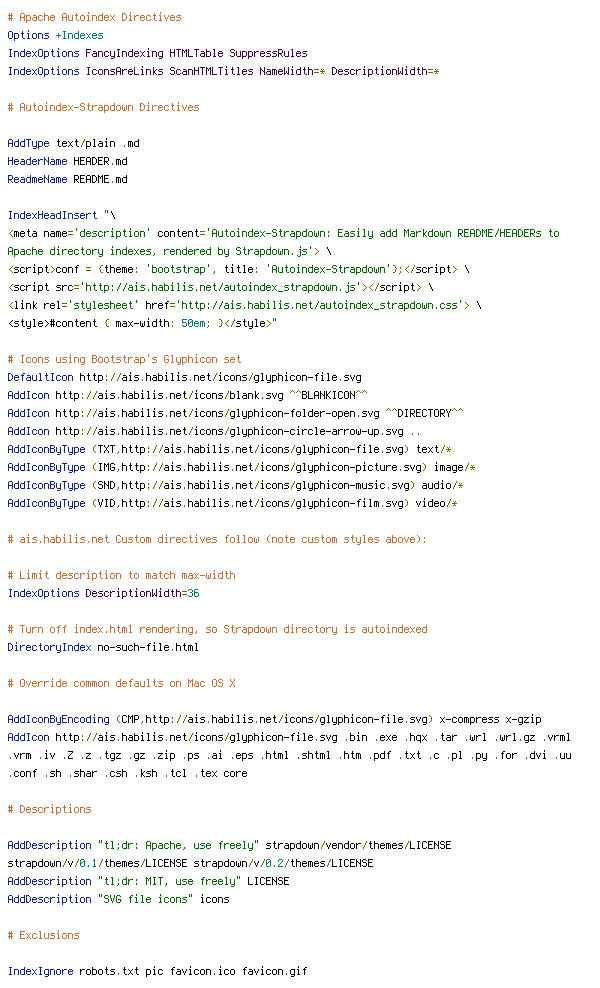
Task: Click the glyphicon-folder-open.svg ^^DIRECTORY^^ line
Action: (x=236, y=413)
